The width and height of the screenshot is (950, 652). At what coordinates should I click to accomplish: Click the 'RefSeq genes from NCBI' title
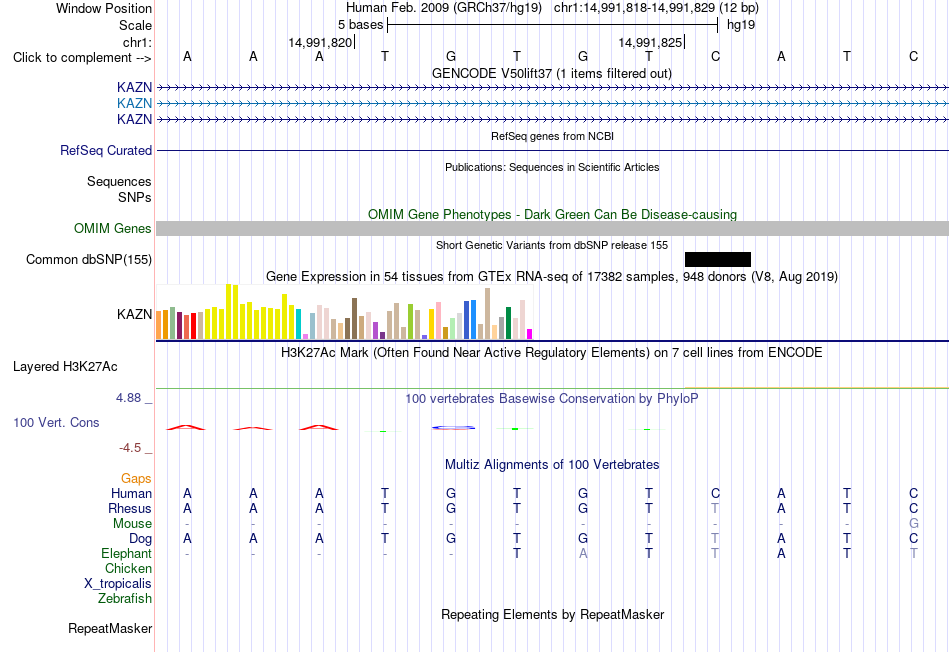(x=552, y=136)
